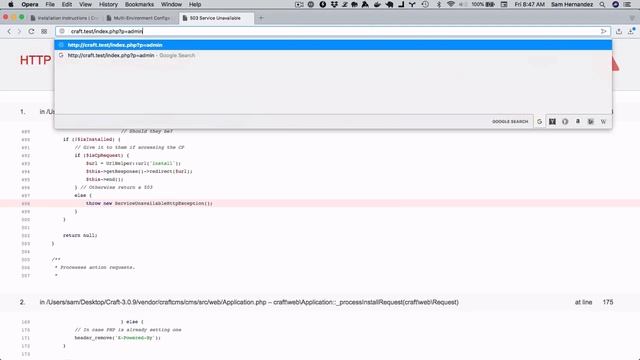
Task: Choose Bing search engine icon in dropdown
Action: (591, 122)
